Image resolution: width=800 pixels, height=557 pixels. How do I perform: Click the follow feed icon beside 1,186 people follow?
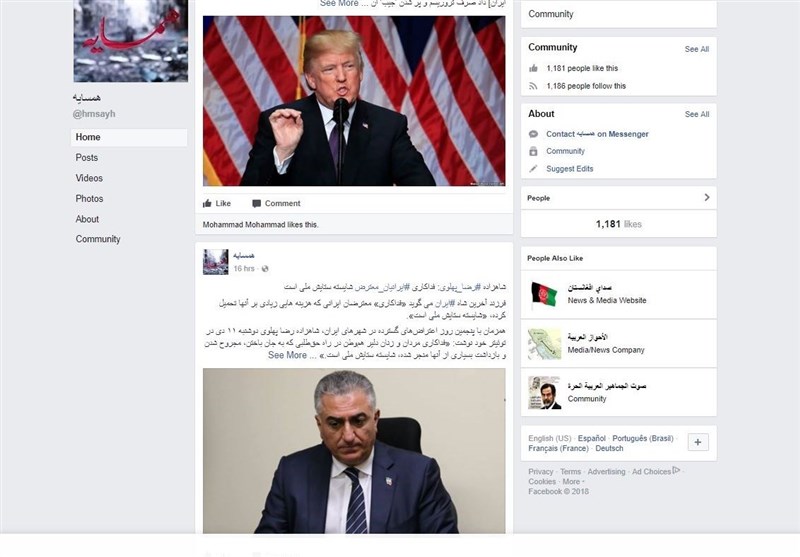(x=533, y=86)
